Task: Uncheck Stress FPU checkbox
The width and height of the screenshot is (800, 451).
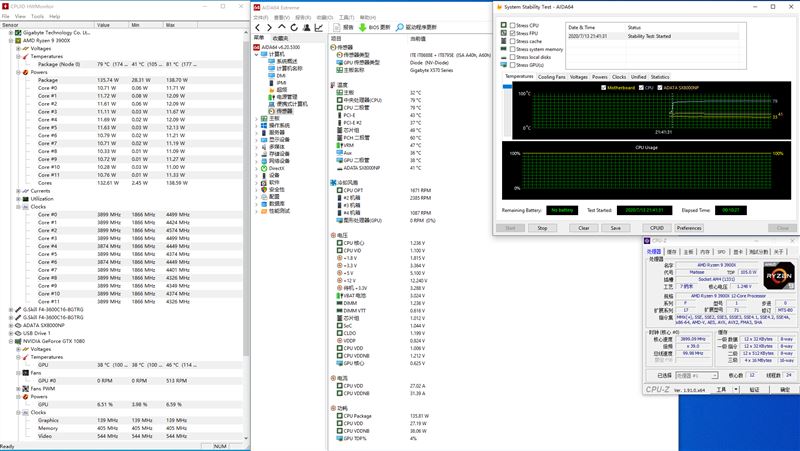Action: (x=512, y=33)
